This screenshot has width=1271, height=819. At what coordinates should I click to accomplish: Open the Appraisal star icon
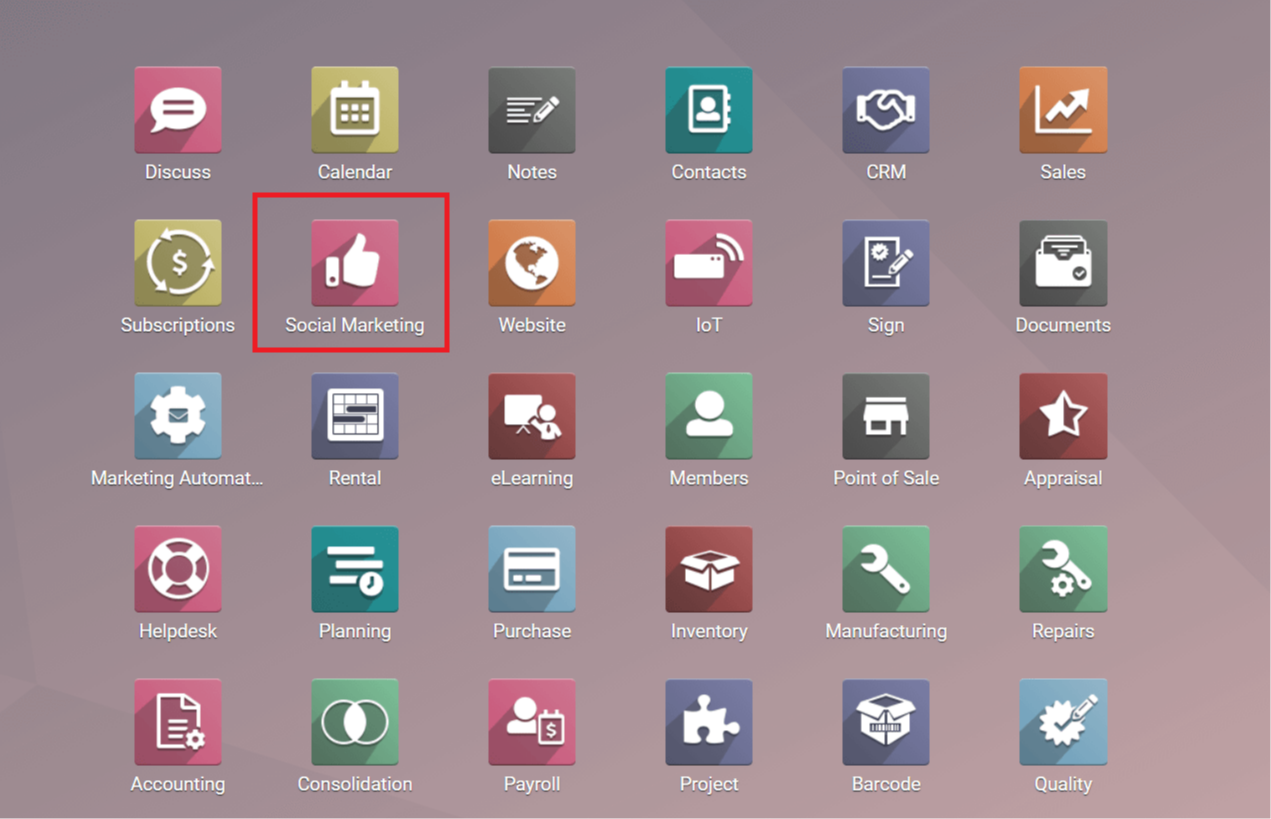[x=1063, y=416]
